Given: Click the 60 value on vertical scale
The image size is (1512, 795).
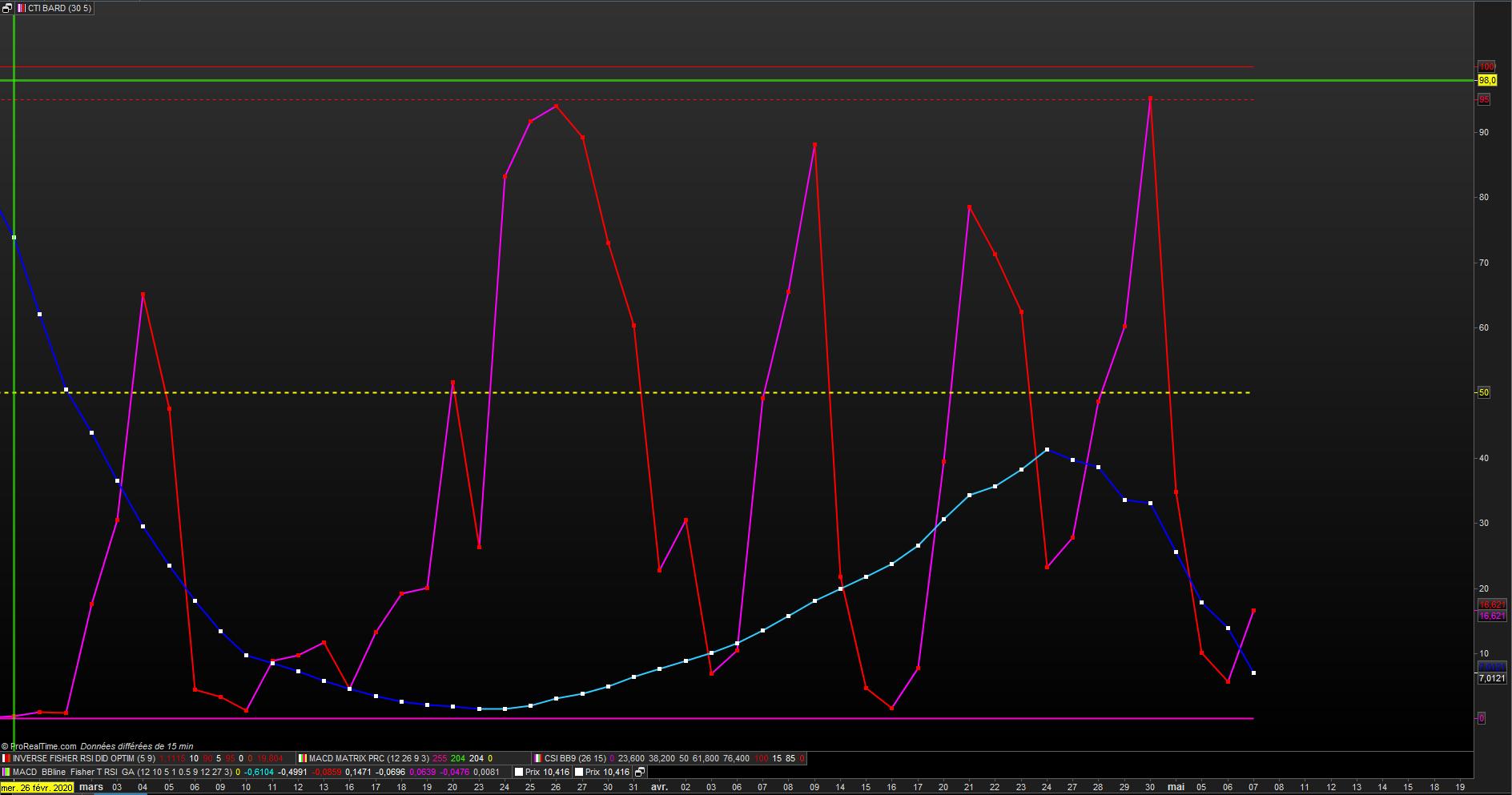Looking at the screenshot, I should 1484,327.
